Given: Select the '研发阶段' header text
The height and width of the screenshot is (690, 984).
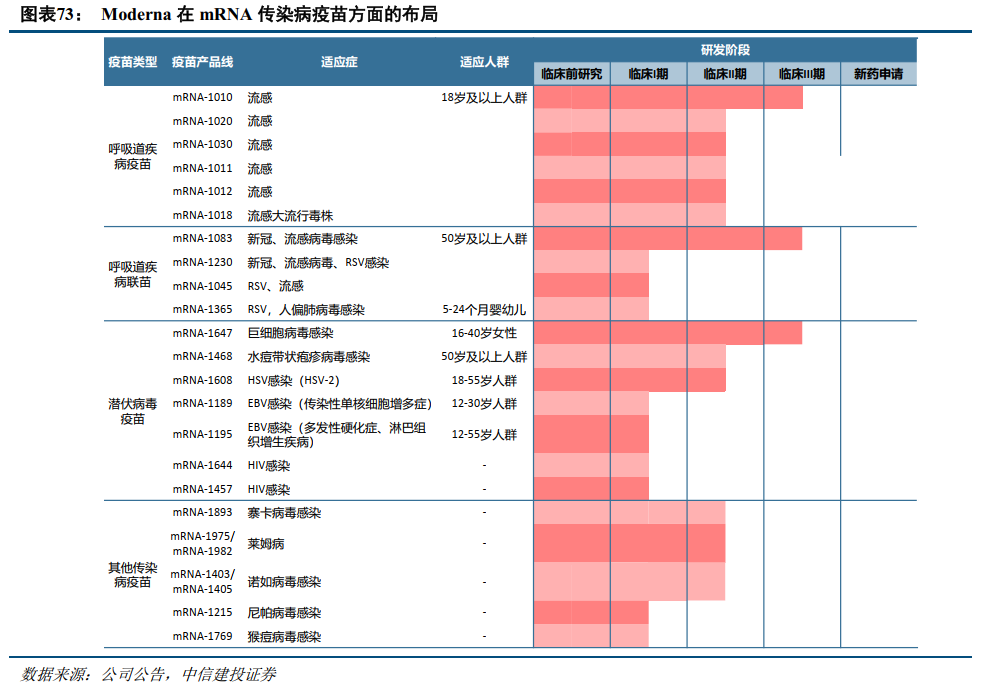Looking at the screenshot, I should [725, 50].
